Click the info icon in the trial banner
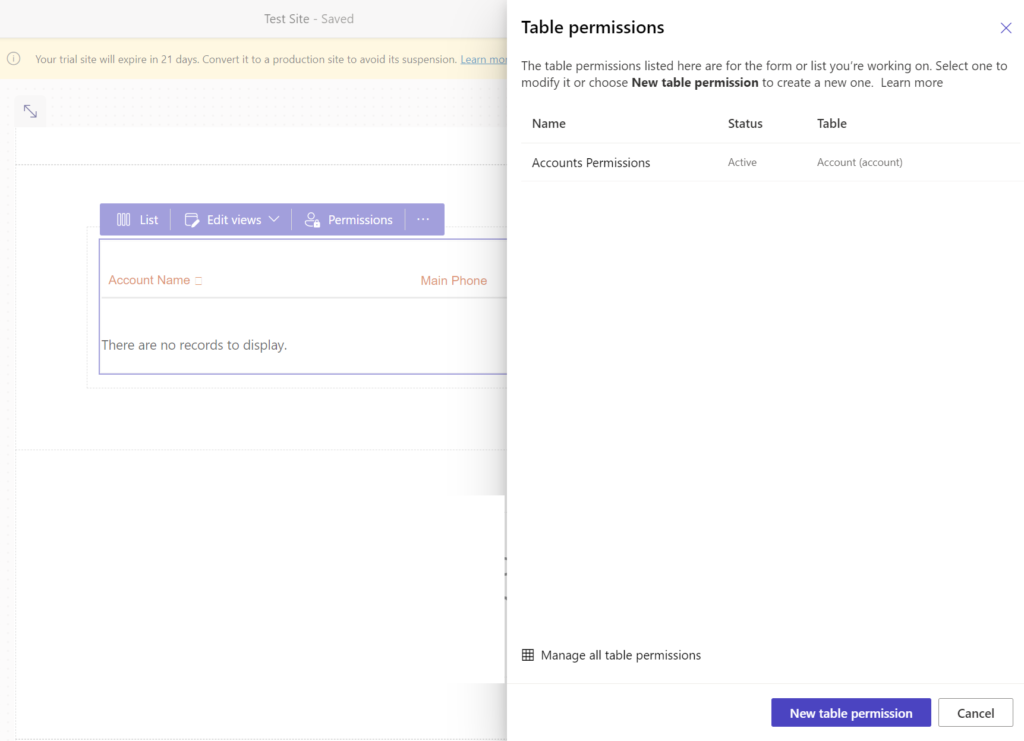Viewport: 1024px width, 741px height. 14,59
